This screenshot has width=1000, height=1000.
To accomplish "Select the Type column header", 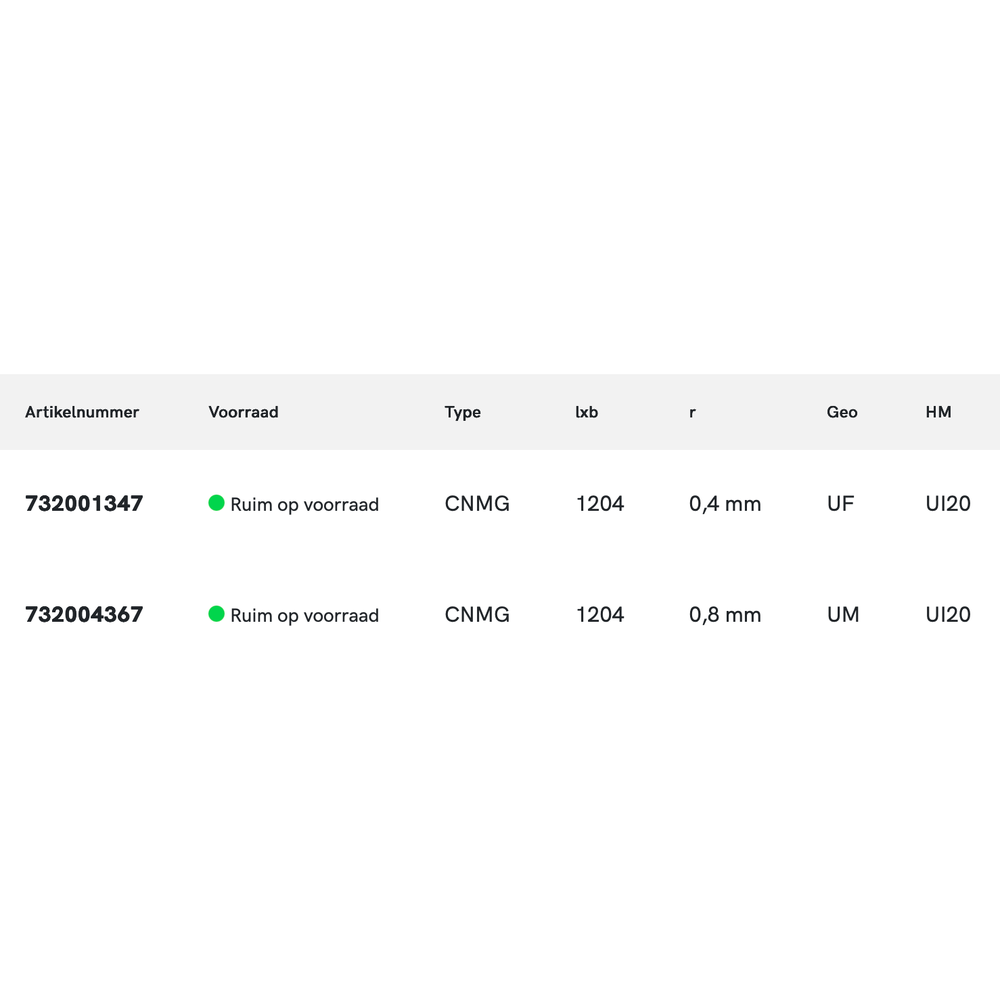I will 463,412.
